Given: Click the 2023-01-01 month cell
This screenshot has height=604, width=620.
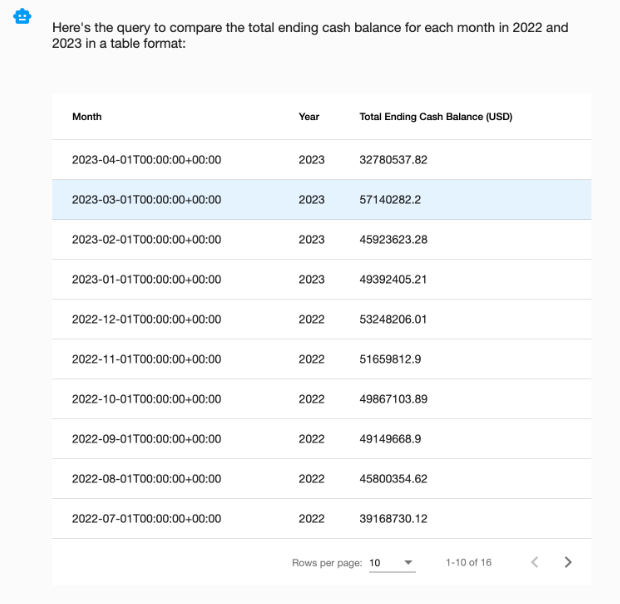Looking at the screenshot, I should pyautogui.click(x=146, y=279).
